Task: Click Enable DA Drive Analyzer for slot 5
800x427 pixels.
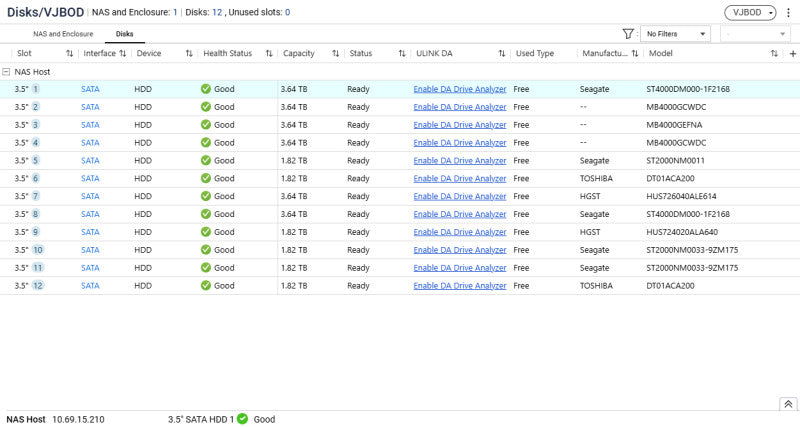Action: [x=460, y=161]
